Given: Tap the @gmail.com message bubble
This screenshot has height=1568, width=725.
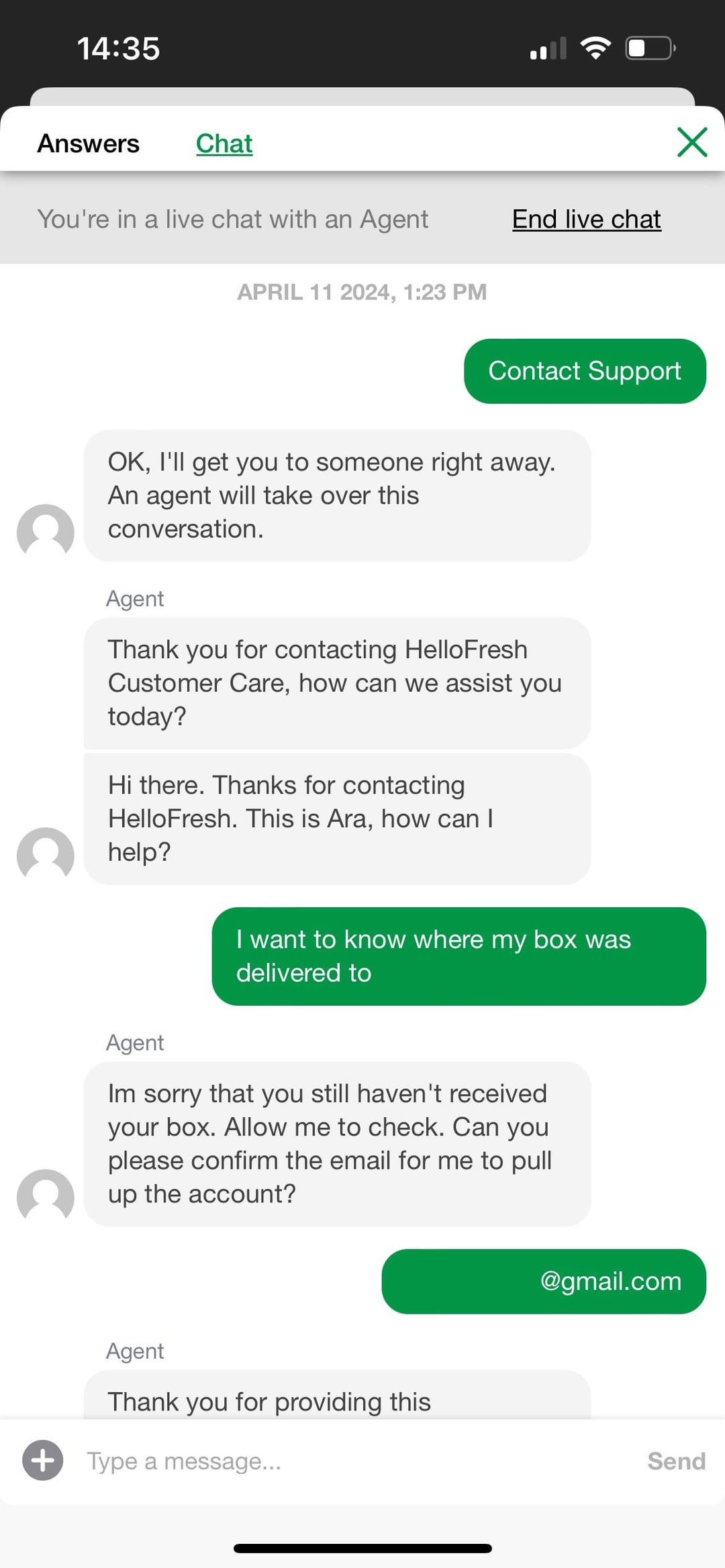Looking at the screenshot, I should pyautogui.click(x=544, y=1282).
